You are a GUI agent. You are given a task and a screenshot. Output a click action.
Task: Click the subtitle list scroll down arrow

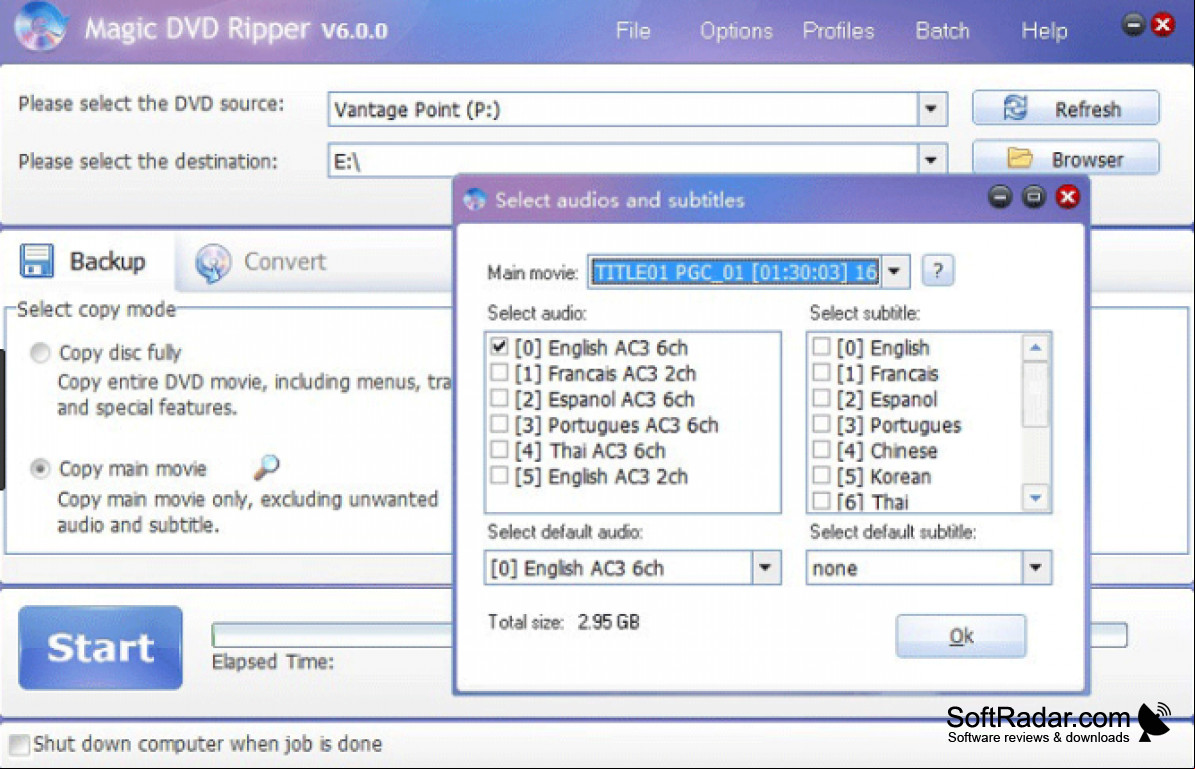1036,498
